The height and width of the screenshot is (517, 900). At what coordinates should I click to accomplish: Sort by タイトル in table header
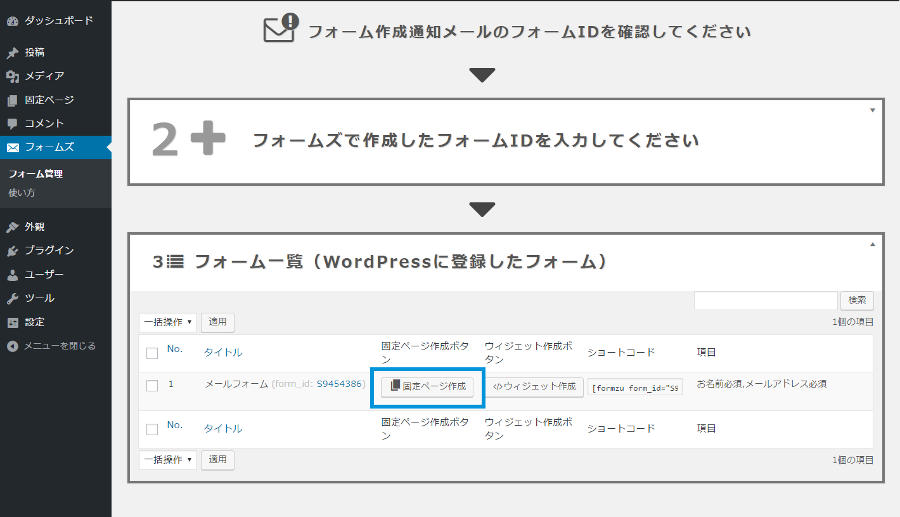[x=223, y=352]
